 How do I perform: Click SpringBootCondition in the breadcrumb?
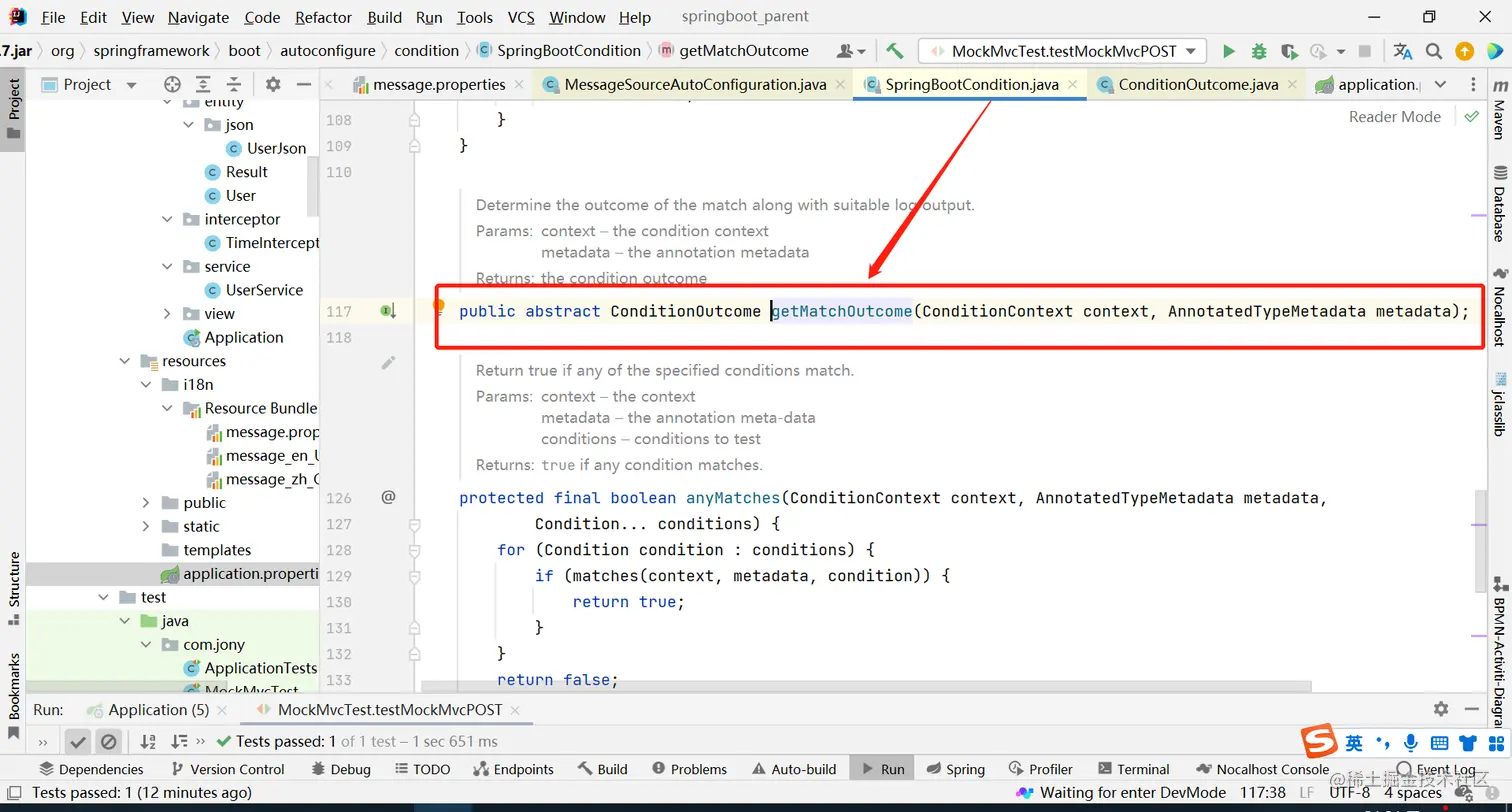point(568,51)
